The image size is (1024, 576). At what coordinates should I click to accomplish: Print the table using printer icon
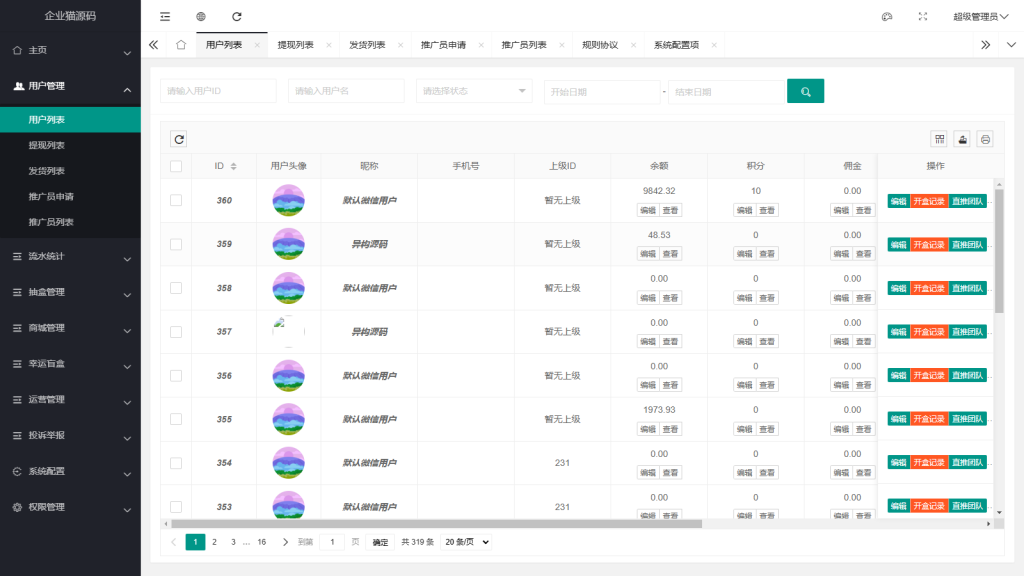point(985,139)
